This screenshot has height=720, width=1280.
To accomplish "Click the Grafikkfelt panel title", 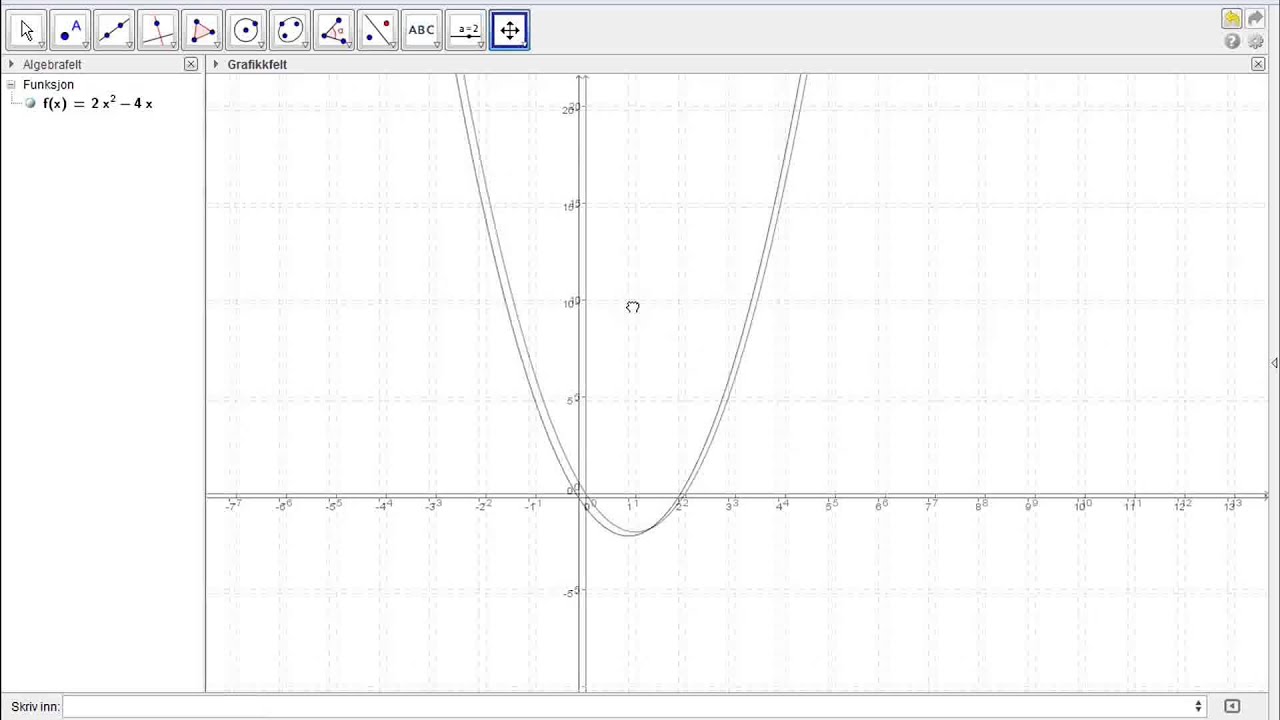I will (257, 64).
